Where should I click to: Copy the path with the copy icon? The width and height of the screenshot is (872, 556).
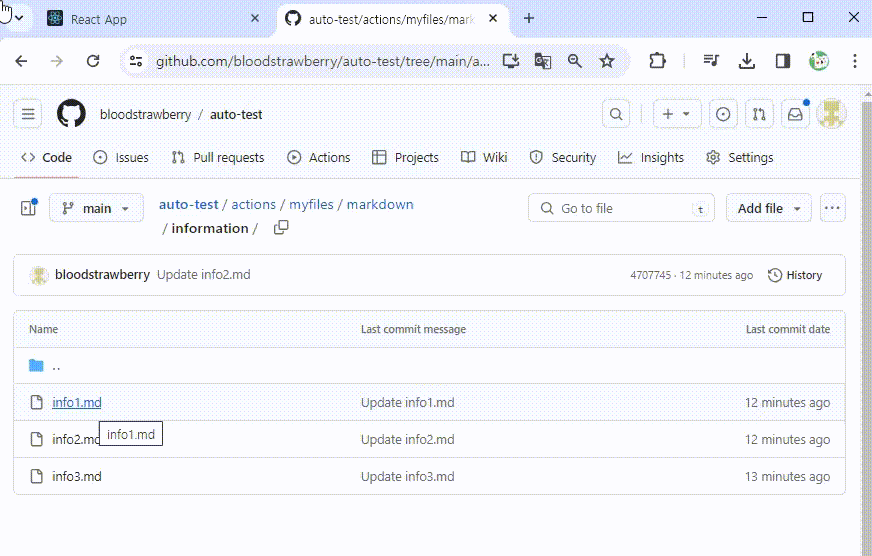pos(281,227)
